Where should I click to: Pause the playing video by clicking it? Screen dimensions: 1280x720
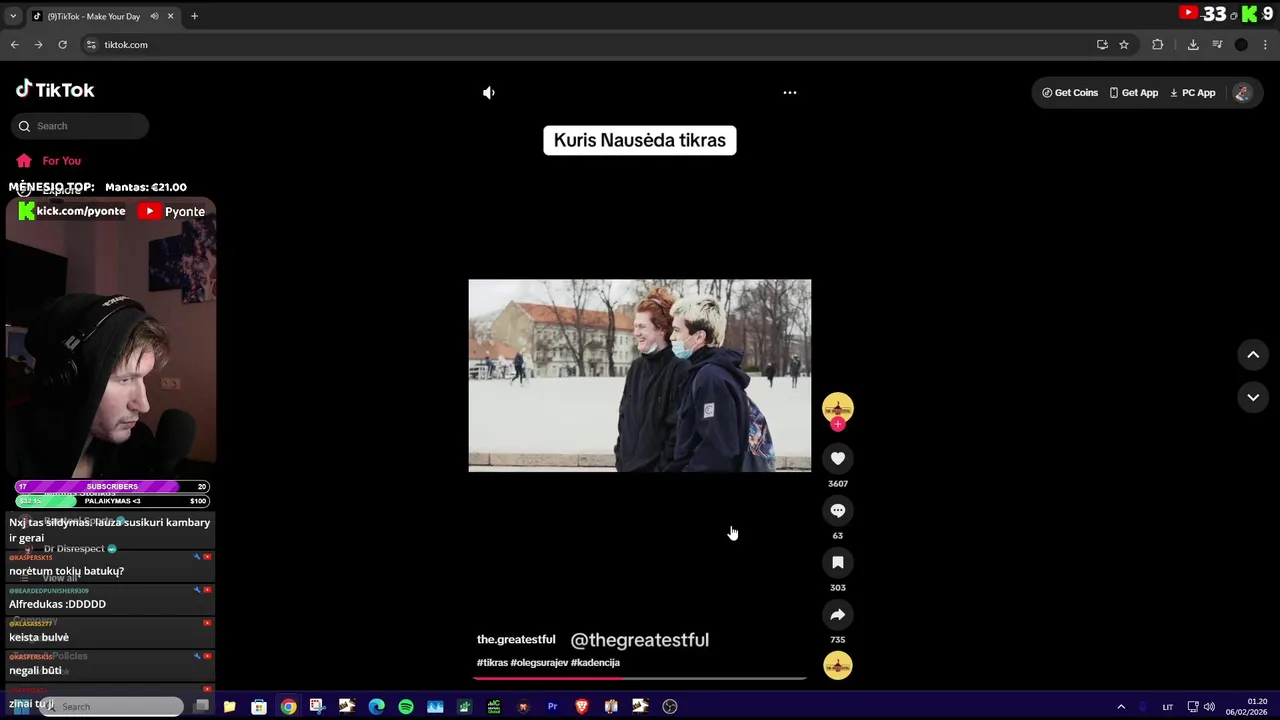(x=640, y=375)
